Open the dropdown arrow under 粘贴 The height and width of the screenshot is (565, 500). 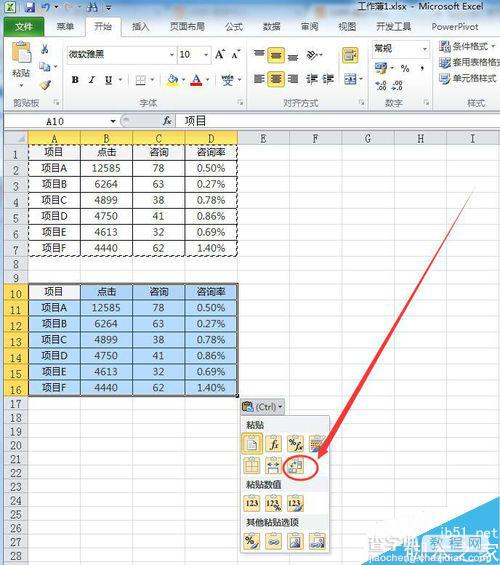[21, 86]
